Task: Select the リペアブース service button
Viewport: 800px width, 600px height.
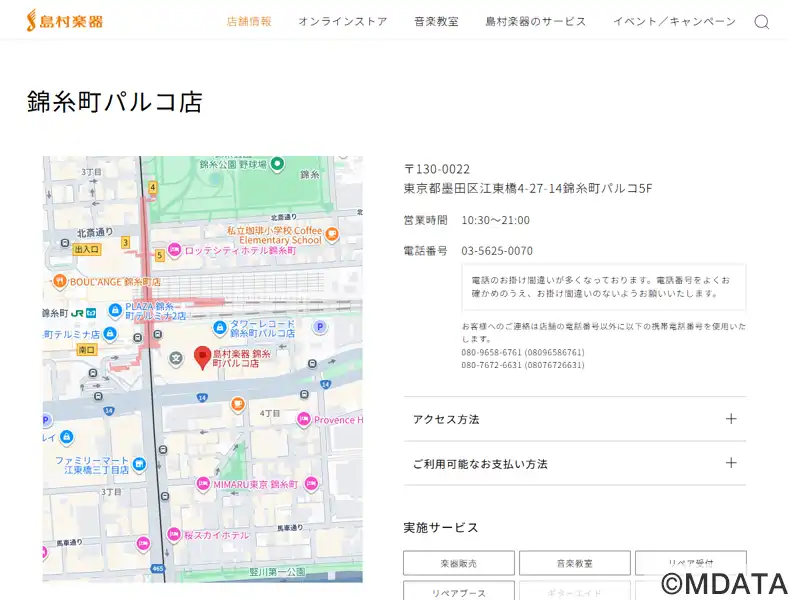Action: tap(459, 592)
